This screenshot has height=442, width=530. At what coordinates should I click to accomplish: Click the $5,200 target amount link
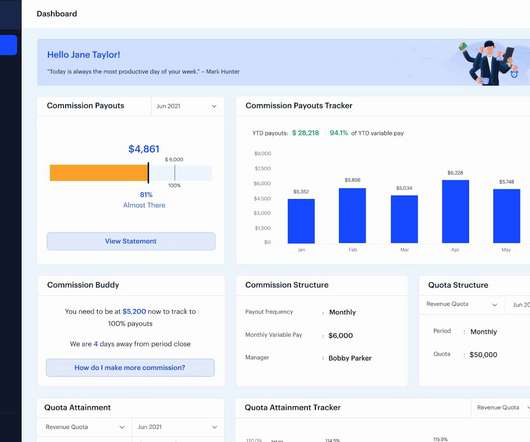(134, 311)
